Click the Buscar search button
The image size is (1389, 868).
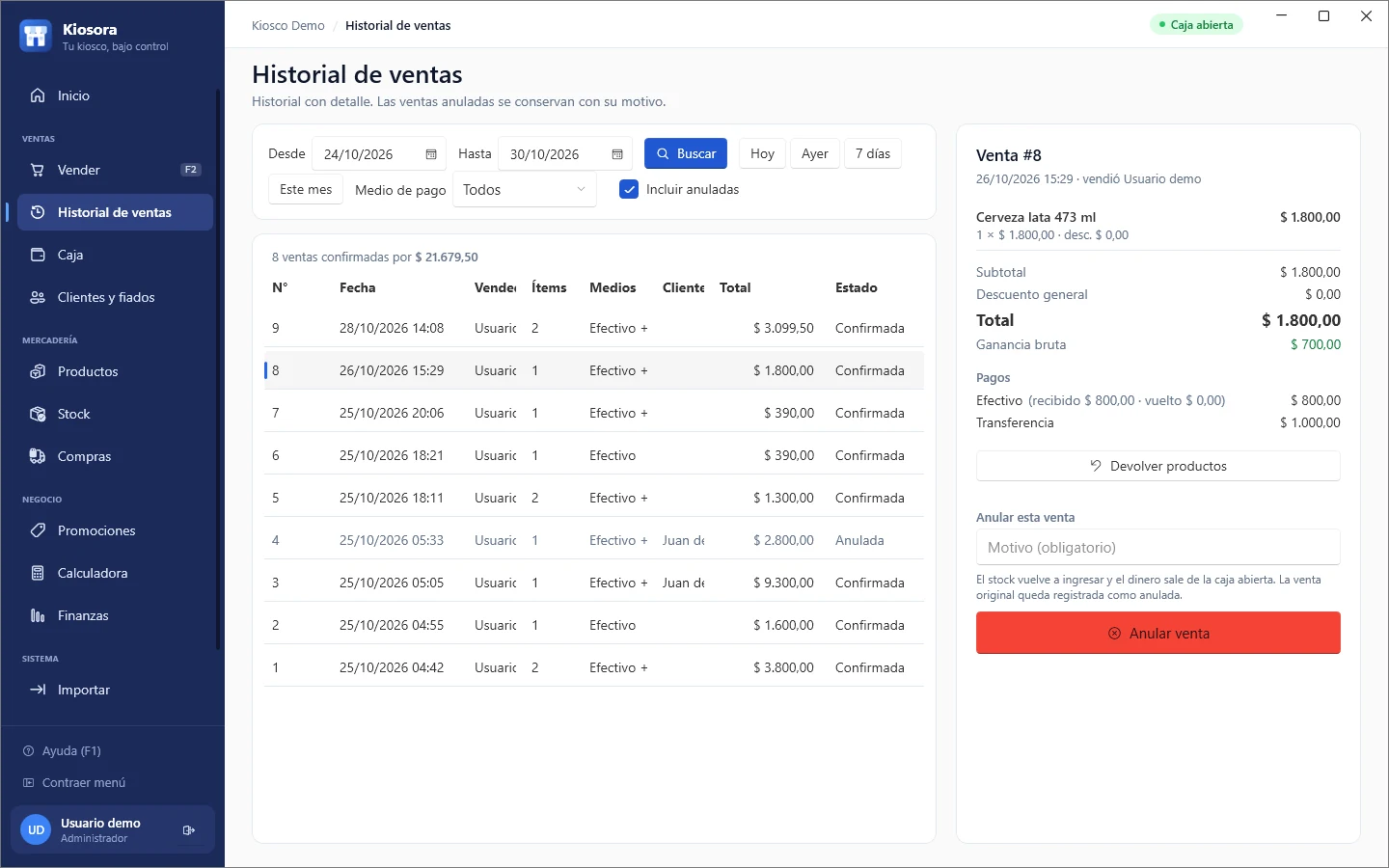point(686,153)
